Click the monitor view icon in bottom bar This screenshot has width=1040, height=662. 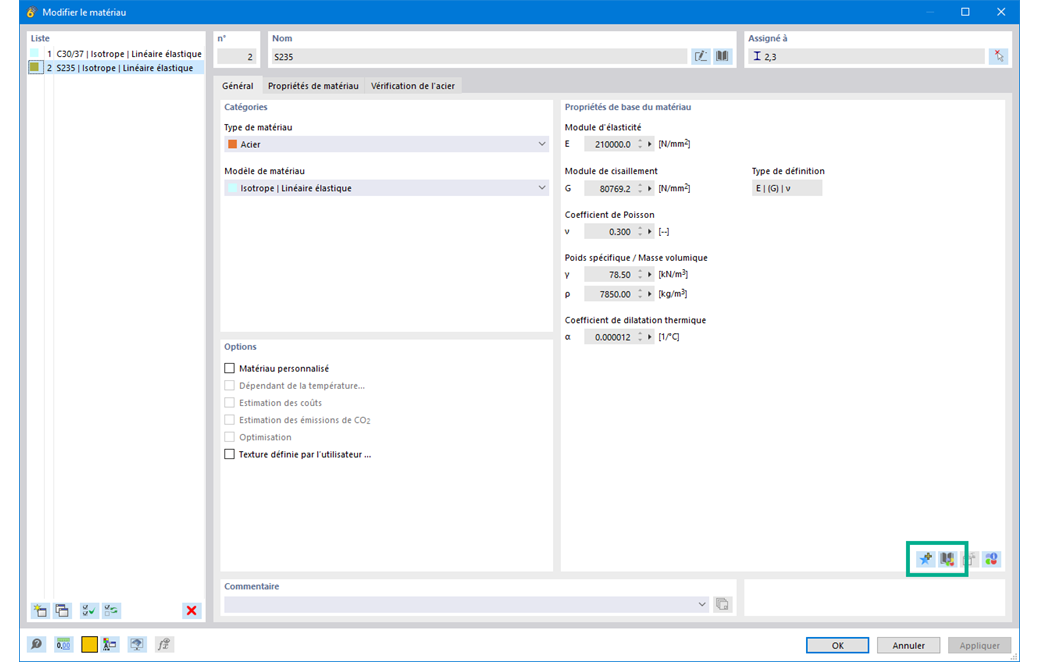[x=137, y=644]
